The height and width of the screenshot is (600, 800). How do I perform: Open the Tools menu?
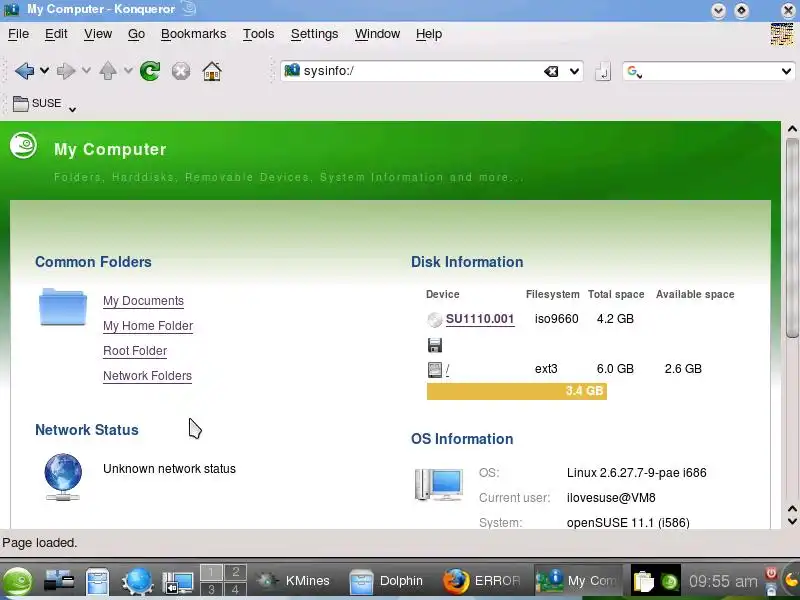(x=258, y=34)
